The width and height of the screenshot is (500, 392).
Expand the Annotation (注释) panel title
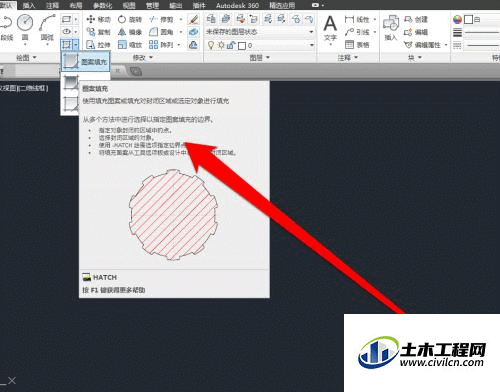click(x=348, y=58)
